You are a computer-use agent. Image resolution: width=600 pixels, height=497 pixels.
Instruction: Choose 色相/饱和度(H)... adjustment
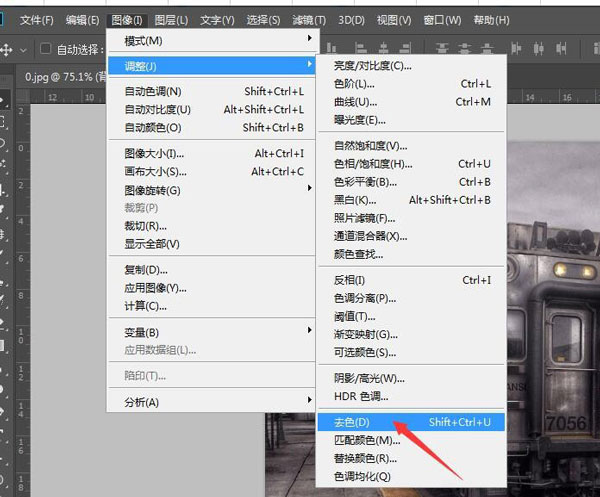(411, 164)
